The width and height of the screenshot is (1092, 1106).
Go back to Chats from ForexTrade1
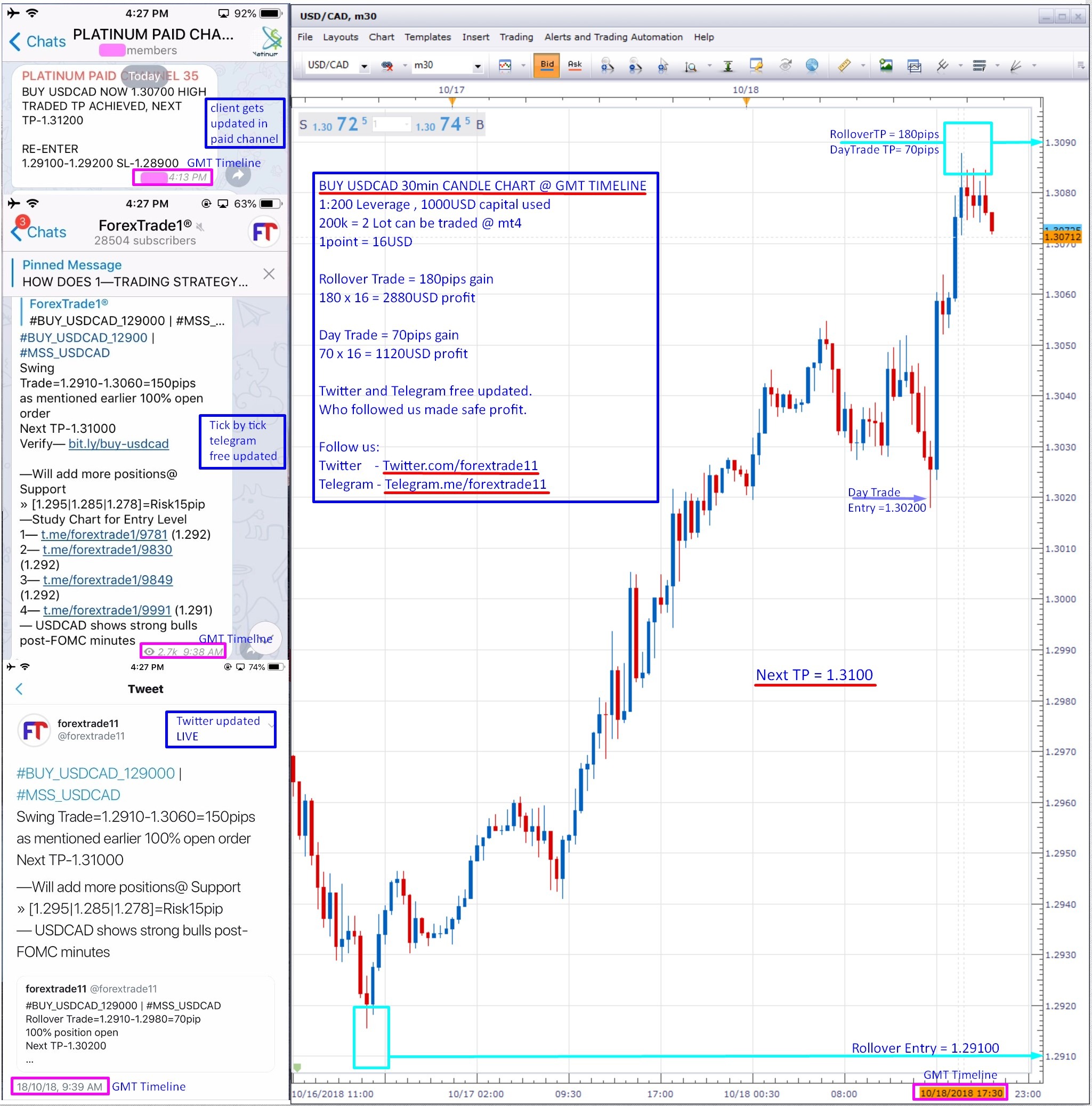(x=39, y=232)
